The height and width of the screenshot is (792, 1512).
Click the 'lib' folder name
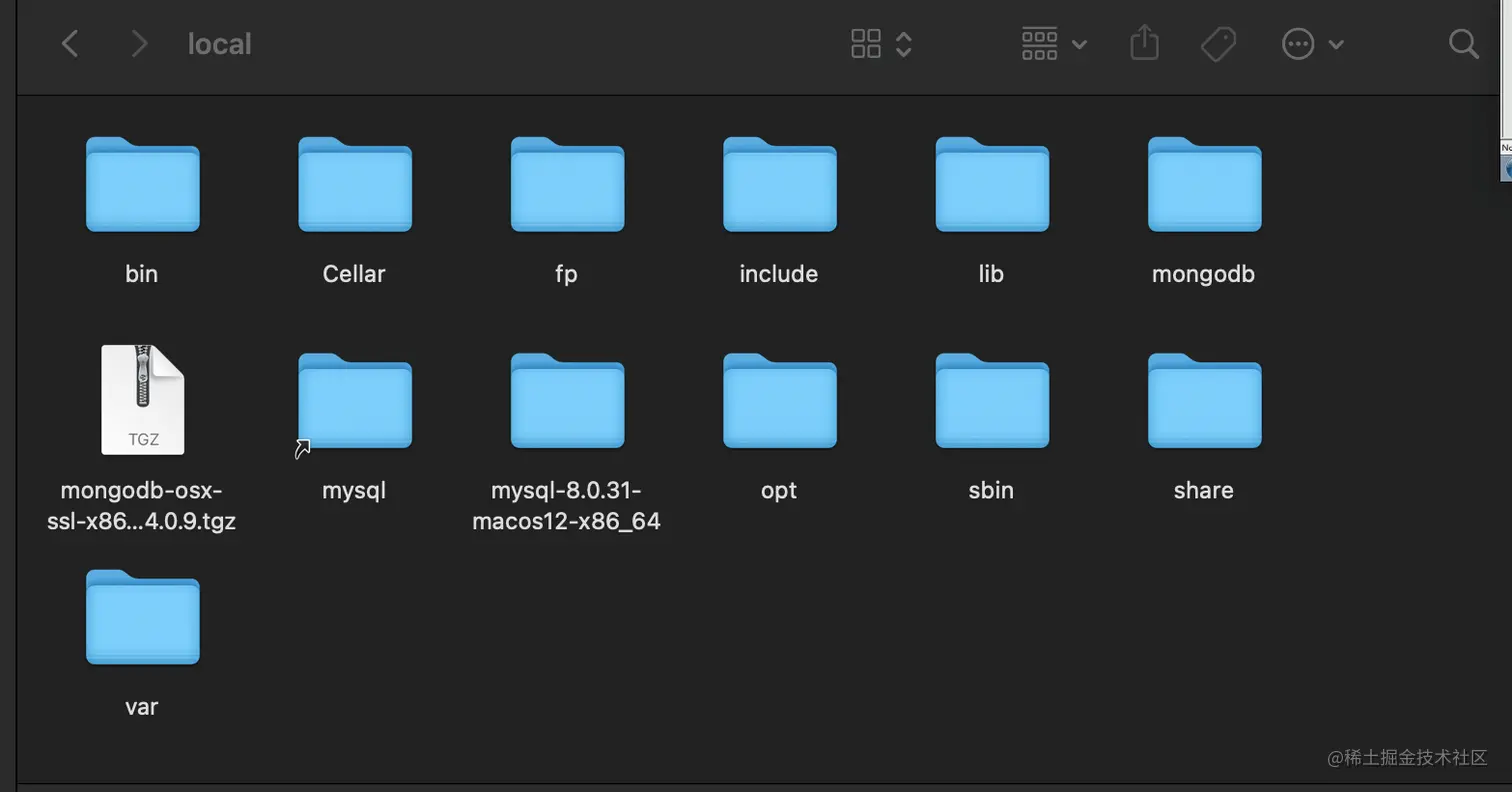pyautogui.click(x=991, y=274)
